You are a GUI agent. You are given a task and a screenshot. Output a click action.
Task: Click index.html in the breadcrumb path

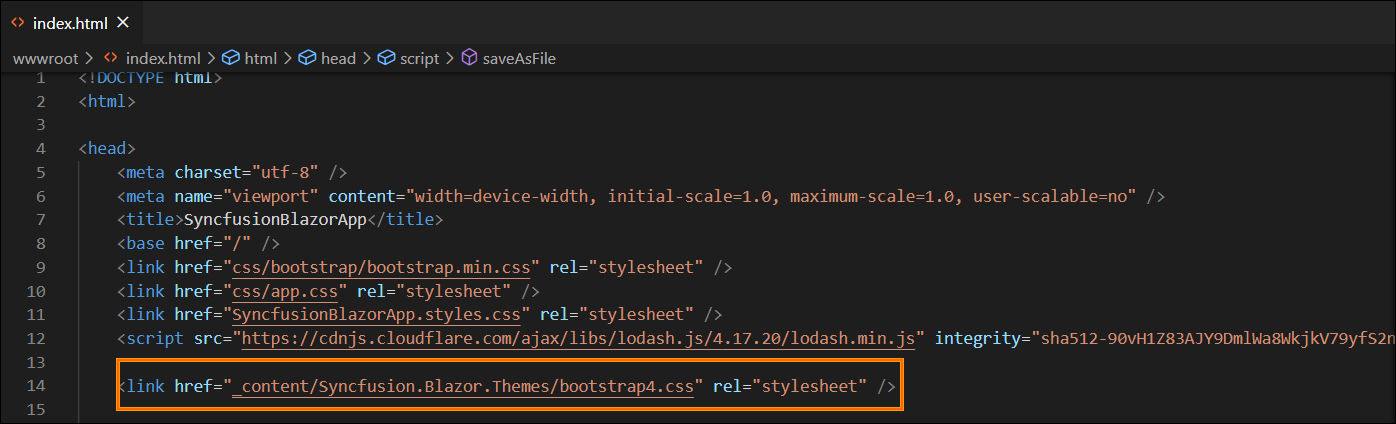[160, 58]
